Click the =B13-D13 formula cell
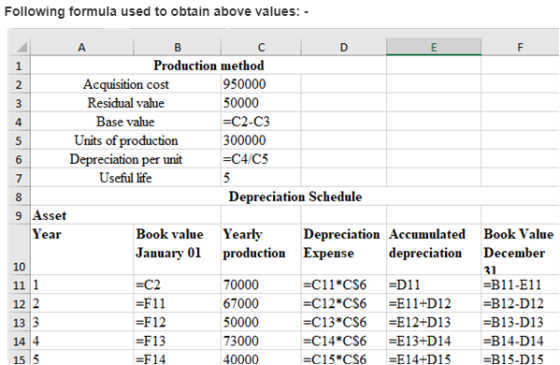The height and width of the screenshot is (365, 560). point(520,322)
